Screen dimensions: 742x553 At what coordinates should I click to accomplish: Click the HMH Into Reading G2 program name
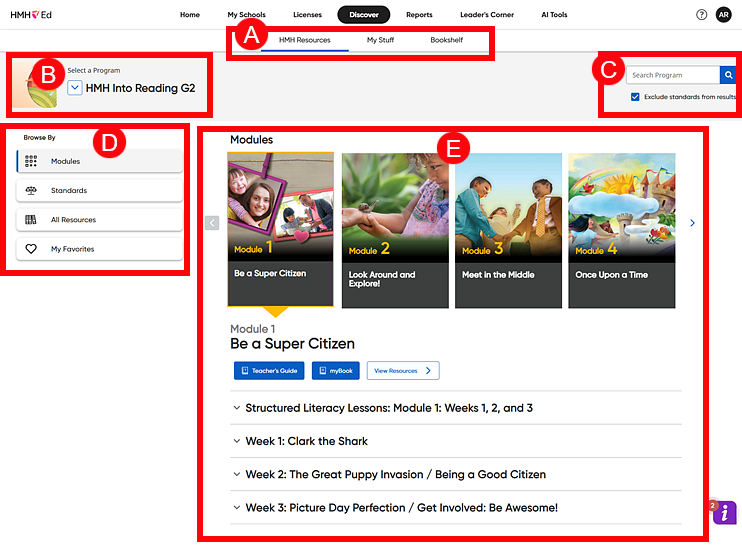coord(141,88)
